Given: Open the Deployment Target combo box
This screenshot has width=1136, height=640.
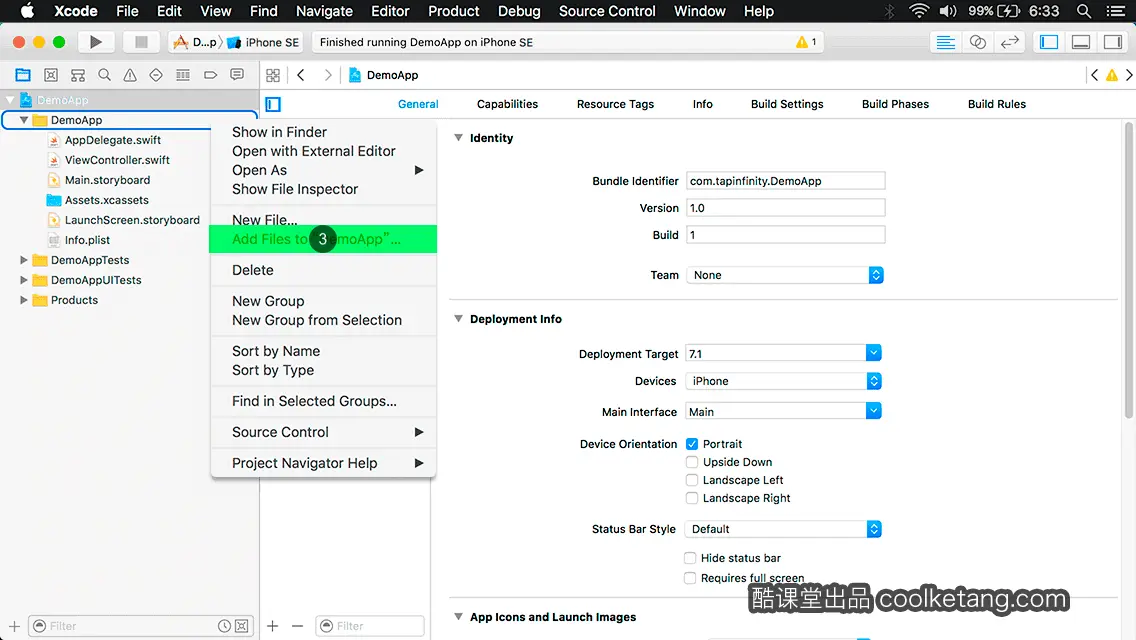Looking at the screenshot, I should tap(783, 353).
